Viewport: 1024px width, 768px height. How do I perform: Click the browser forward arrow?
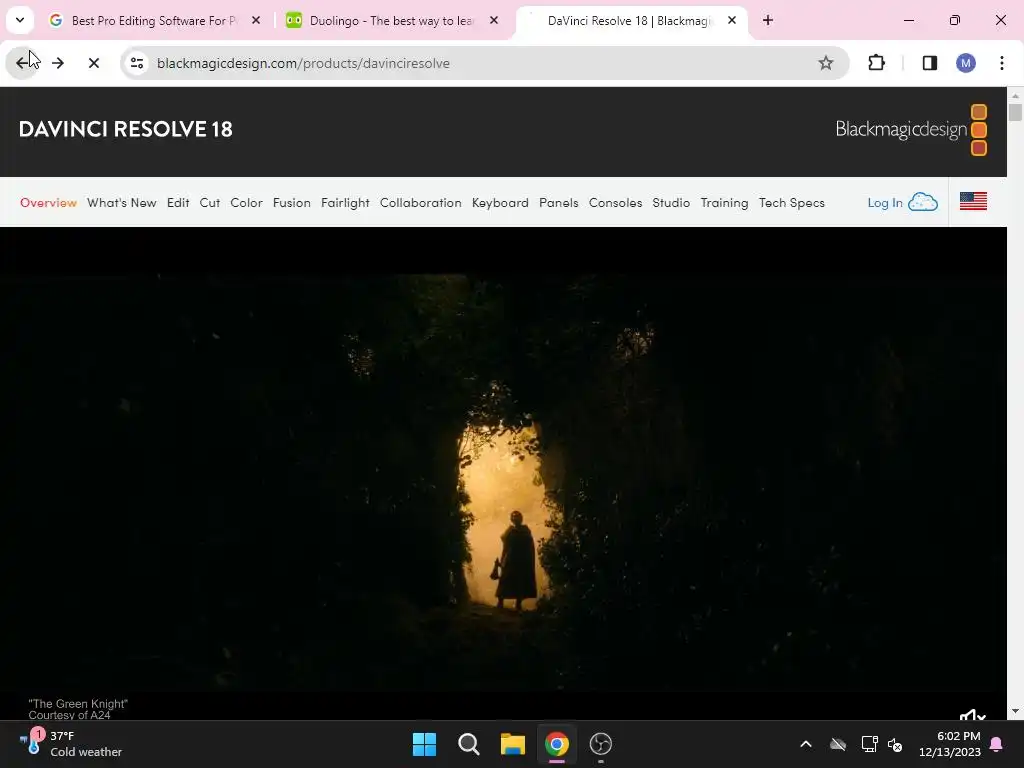(58, 63)
